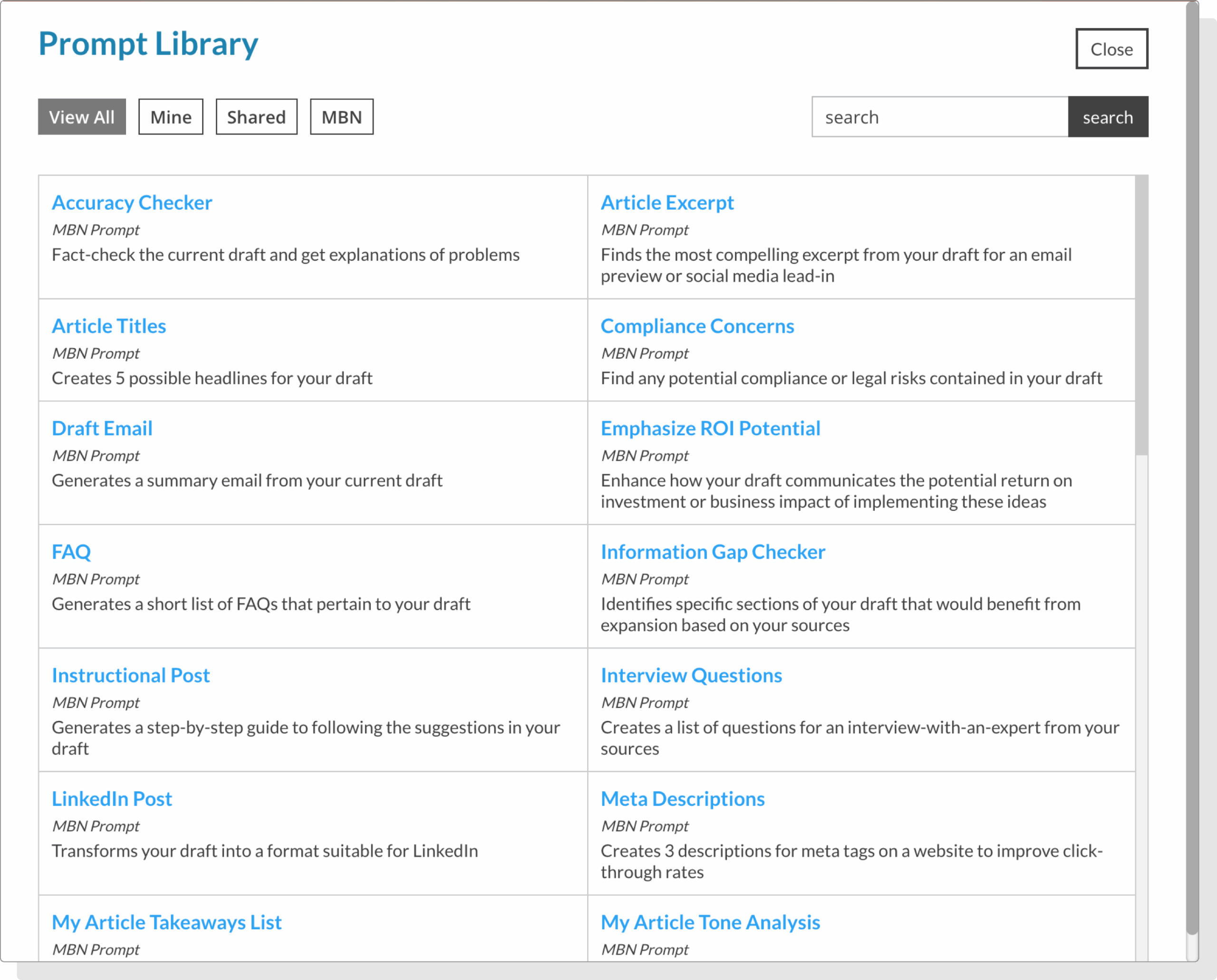Click the prompt list scrollbar thumb

point(1141,316)
